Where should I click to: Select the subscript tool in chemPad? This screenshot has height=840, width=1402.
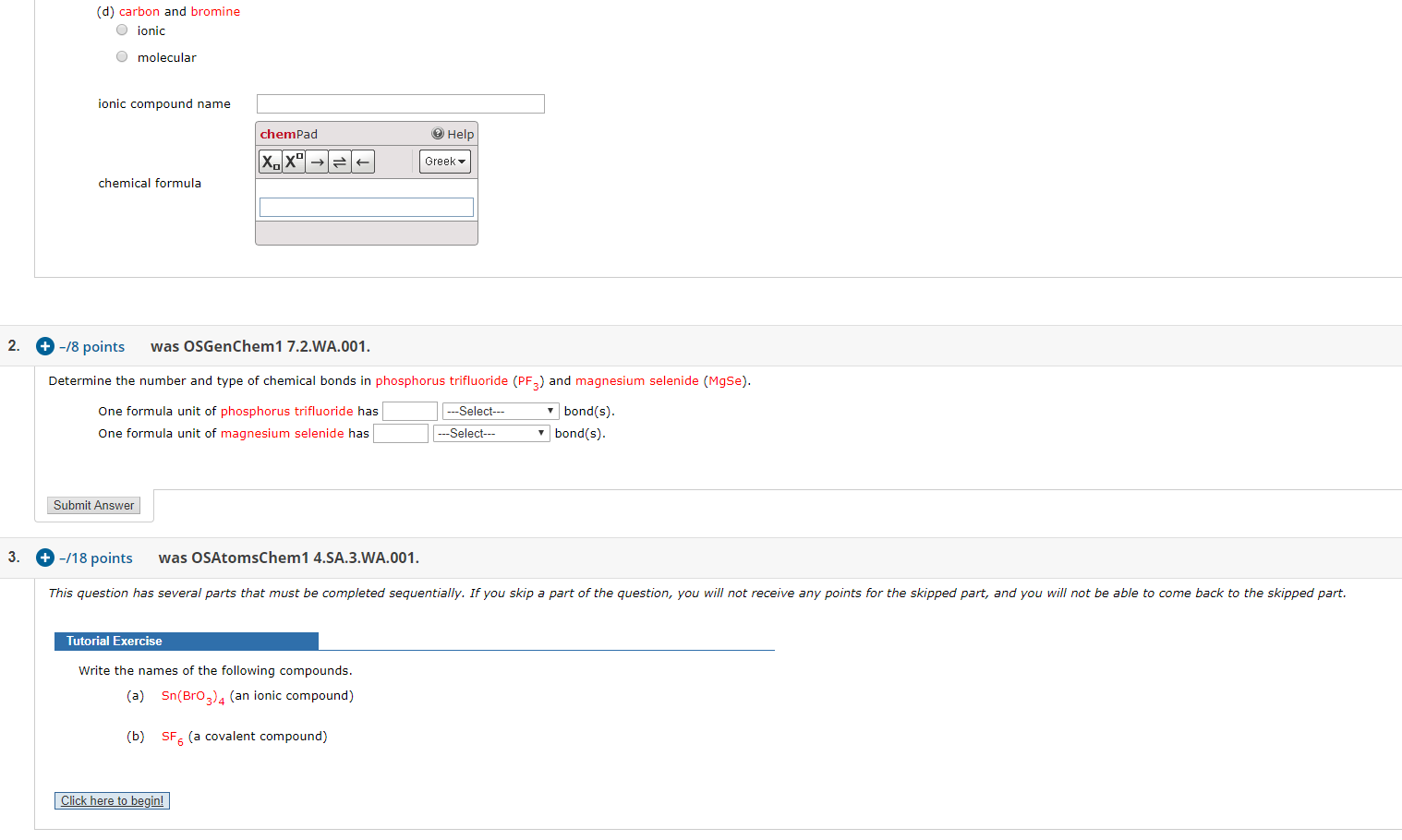click(x=269, y=161)
